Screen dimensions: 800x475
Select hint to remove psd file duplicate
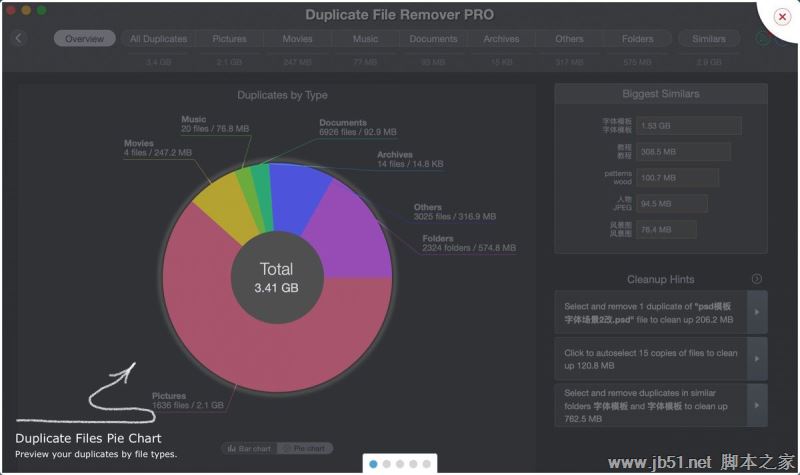(x=651, y=312)
